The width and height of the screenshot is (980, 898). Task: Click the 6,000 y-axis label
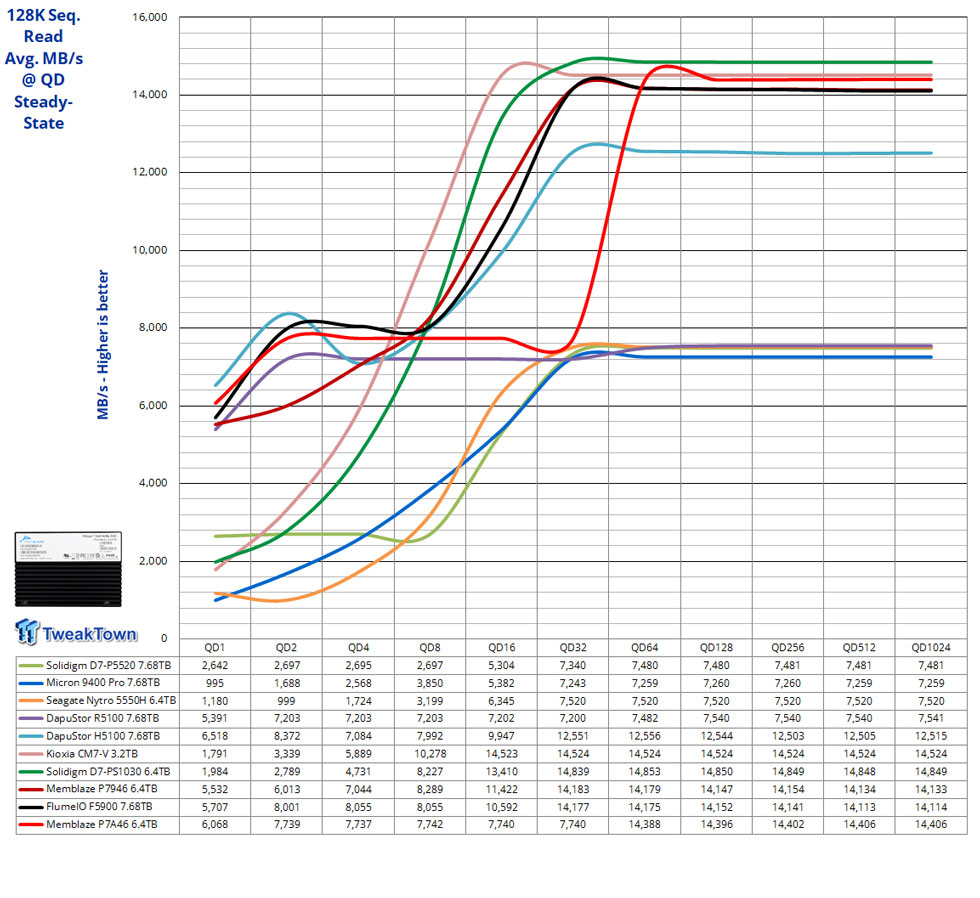152,406
